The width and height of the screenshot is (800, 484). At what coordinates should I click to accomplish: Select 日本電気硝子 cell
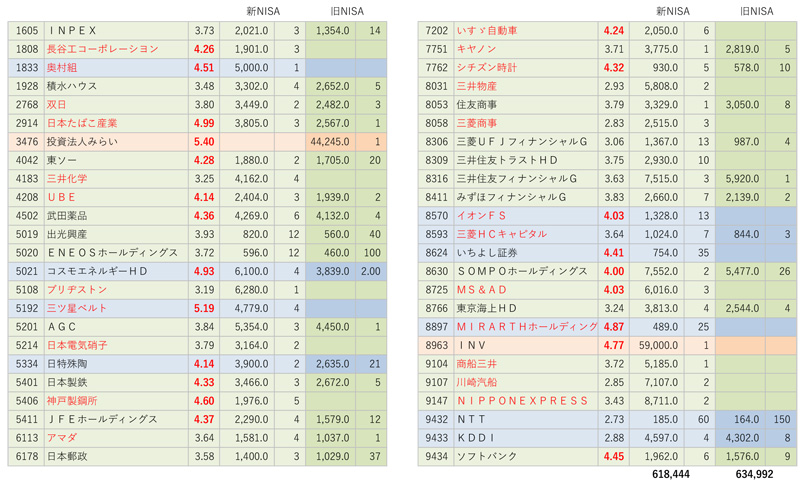point(116,346)
